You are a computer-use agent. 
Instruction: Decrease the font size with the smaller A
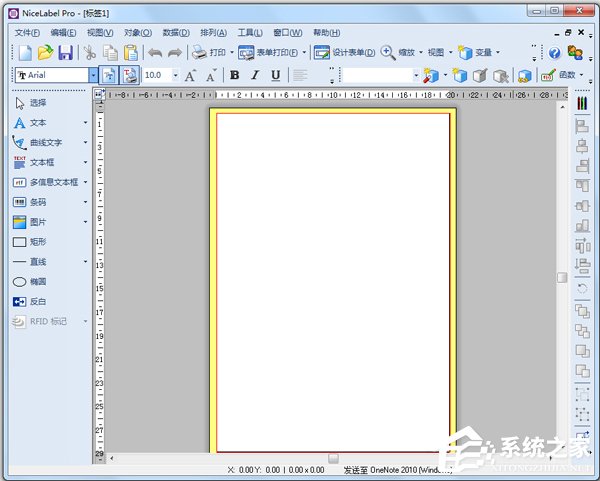[211, 75]
